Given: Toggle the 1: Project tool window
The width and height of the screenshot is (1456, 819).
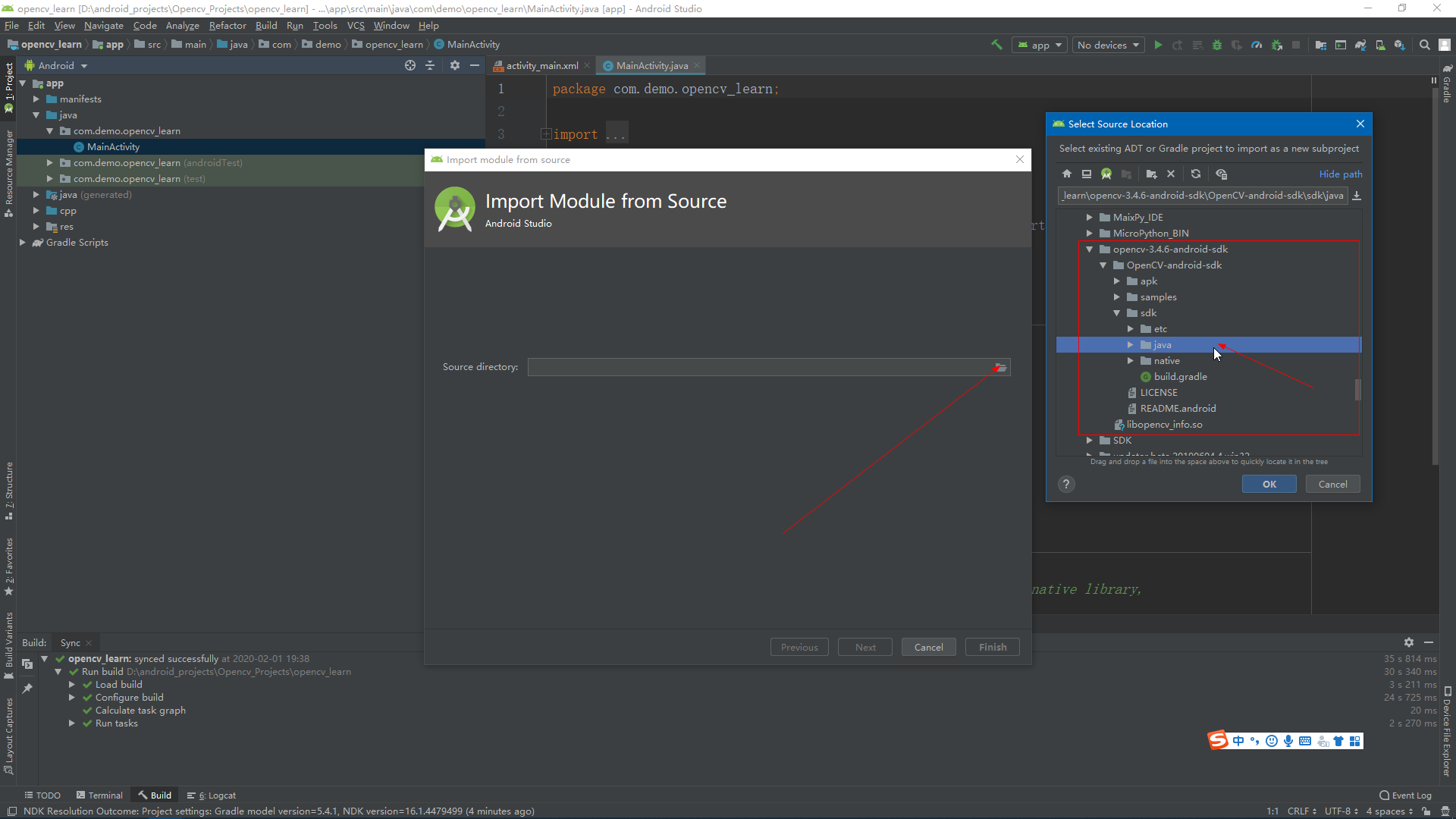Looking at the screenshot, I should 8,87.
